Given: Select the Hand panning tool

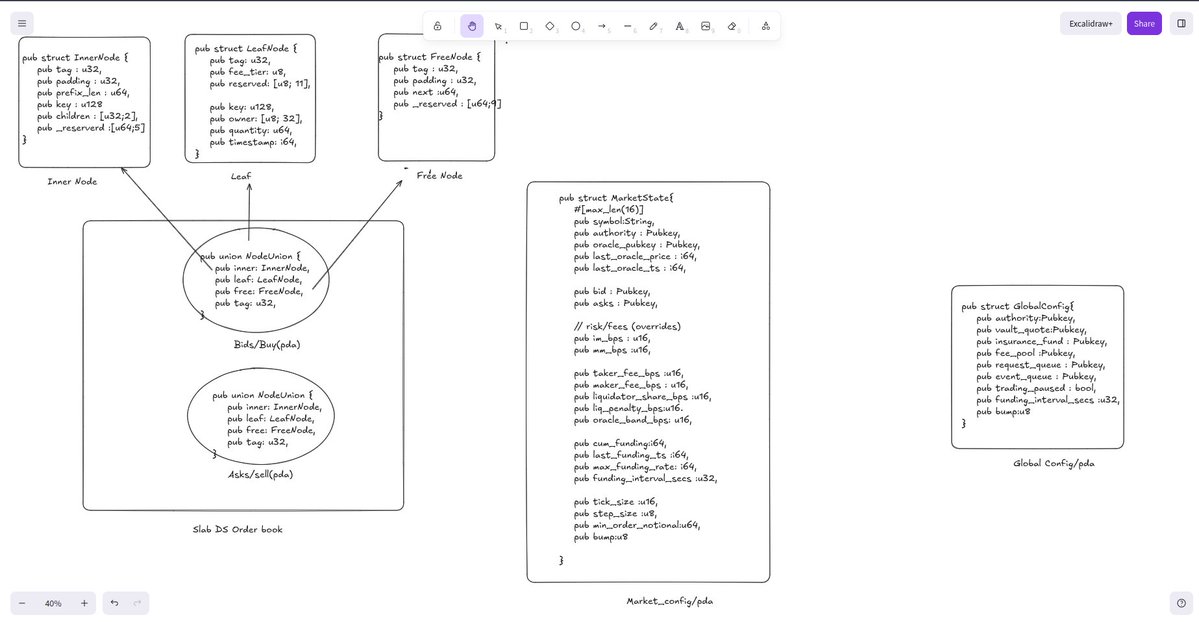Looking at the screenshot, I should 472,26.
